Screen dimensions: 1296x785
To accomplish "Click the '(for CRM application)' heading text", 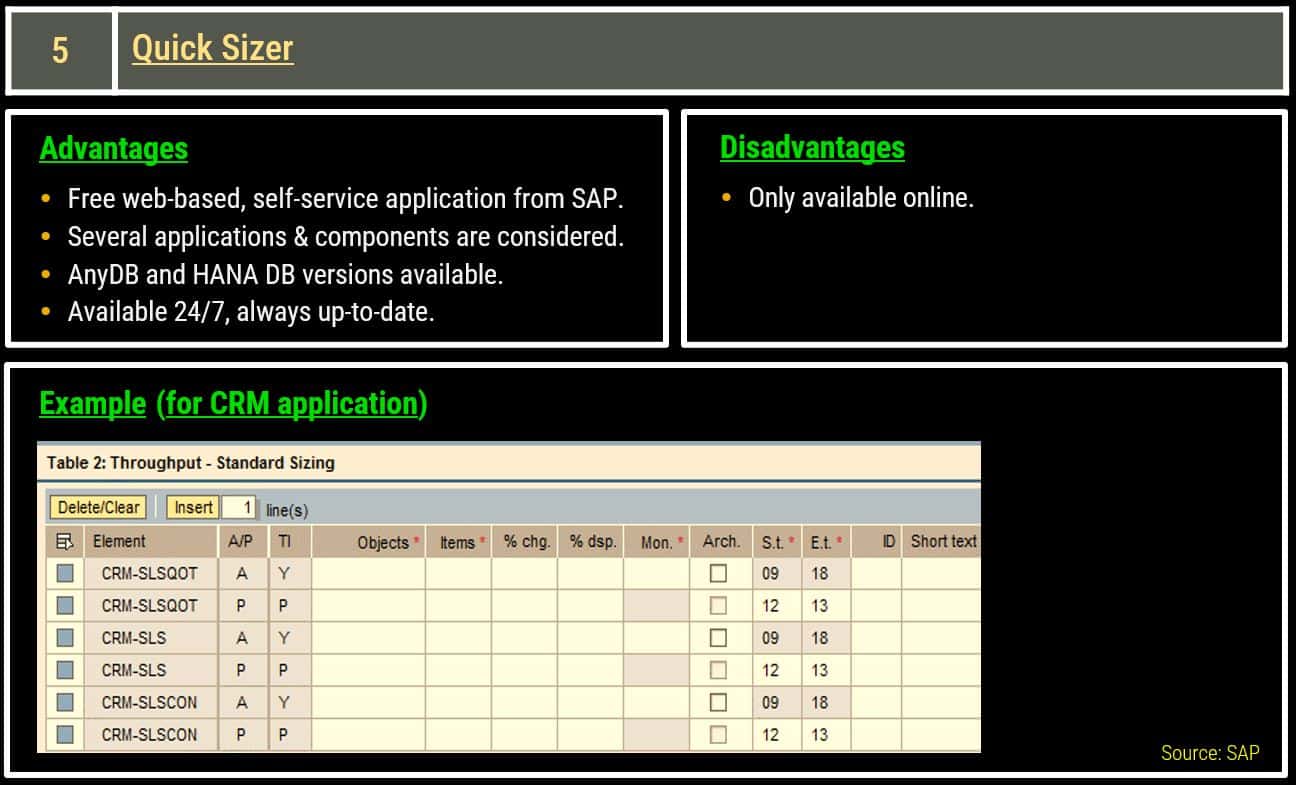I will pyautogui.click(x=292, y=404).
